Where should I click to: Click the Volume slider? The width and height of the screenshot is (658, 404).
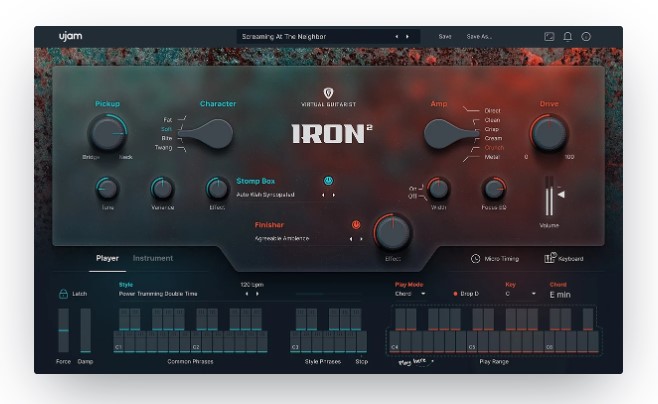pos(549,196)
